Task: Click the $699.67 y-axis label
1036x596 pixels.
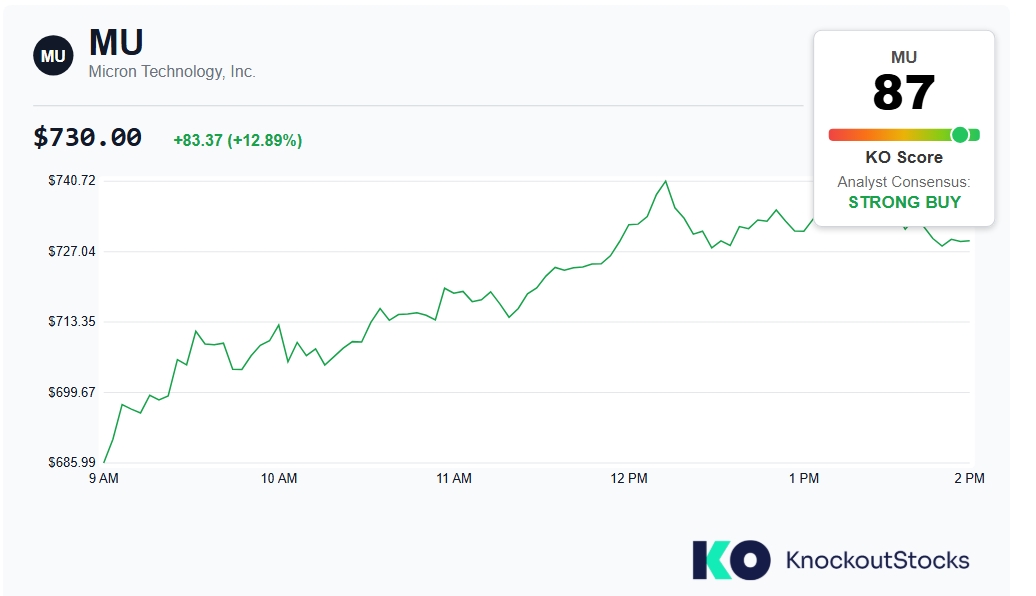Action: click(x=71, y=392)
